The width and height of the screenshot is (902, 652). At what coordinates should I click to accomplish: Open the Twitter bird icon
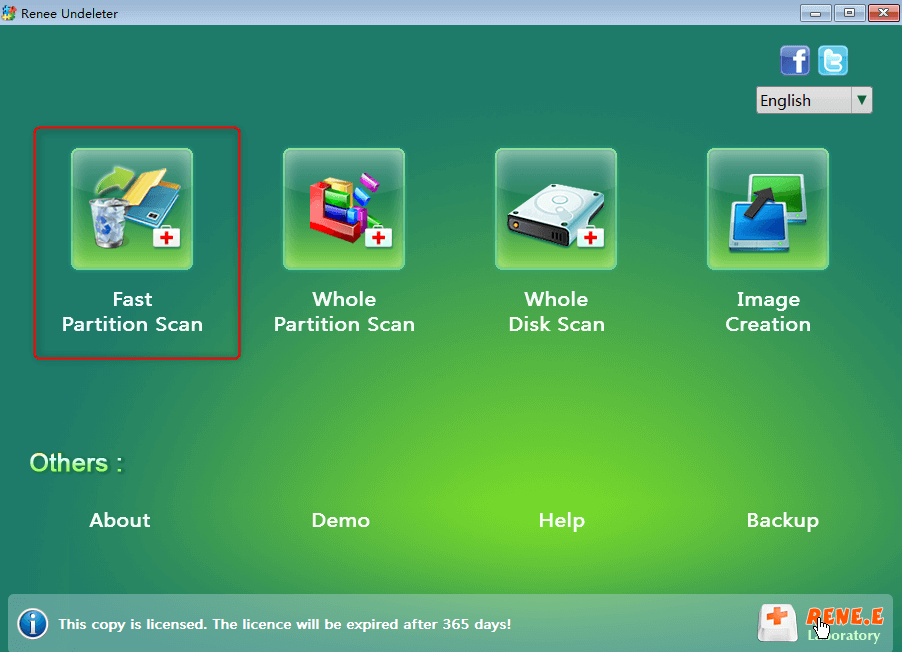[833, 60]
